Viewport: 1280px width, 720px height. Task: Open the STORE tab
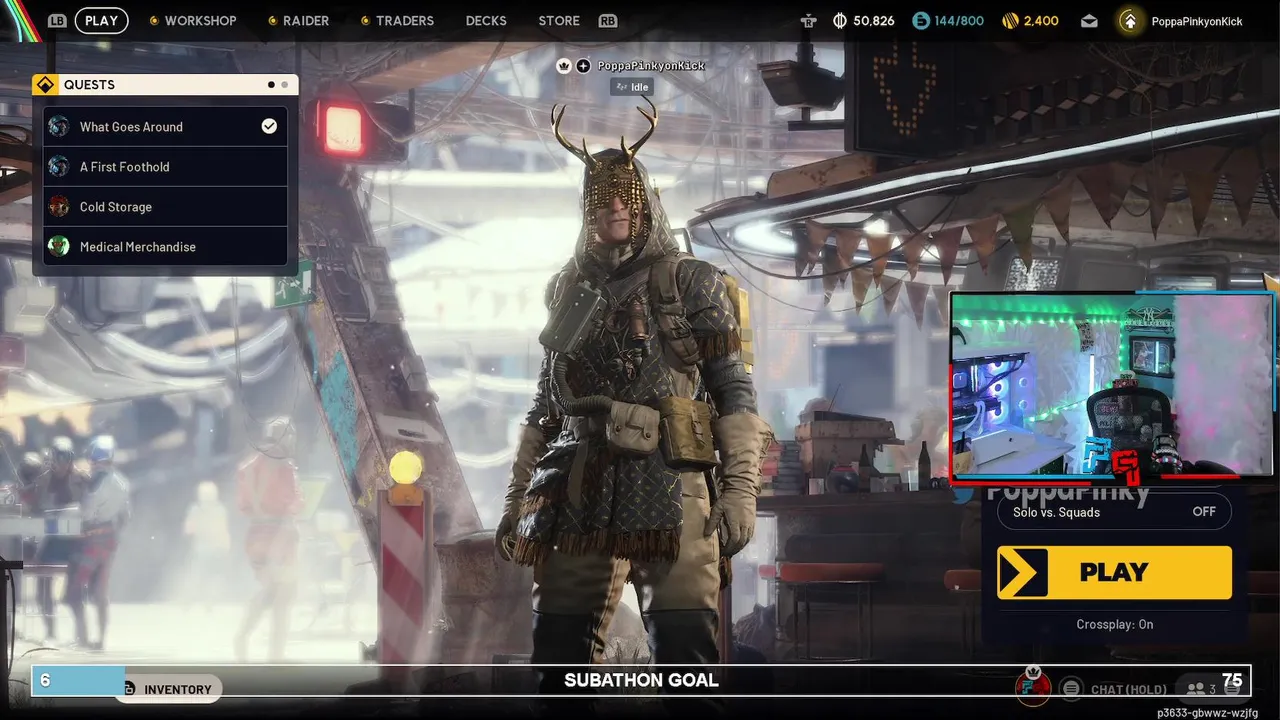tap(559, 20)
